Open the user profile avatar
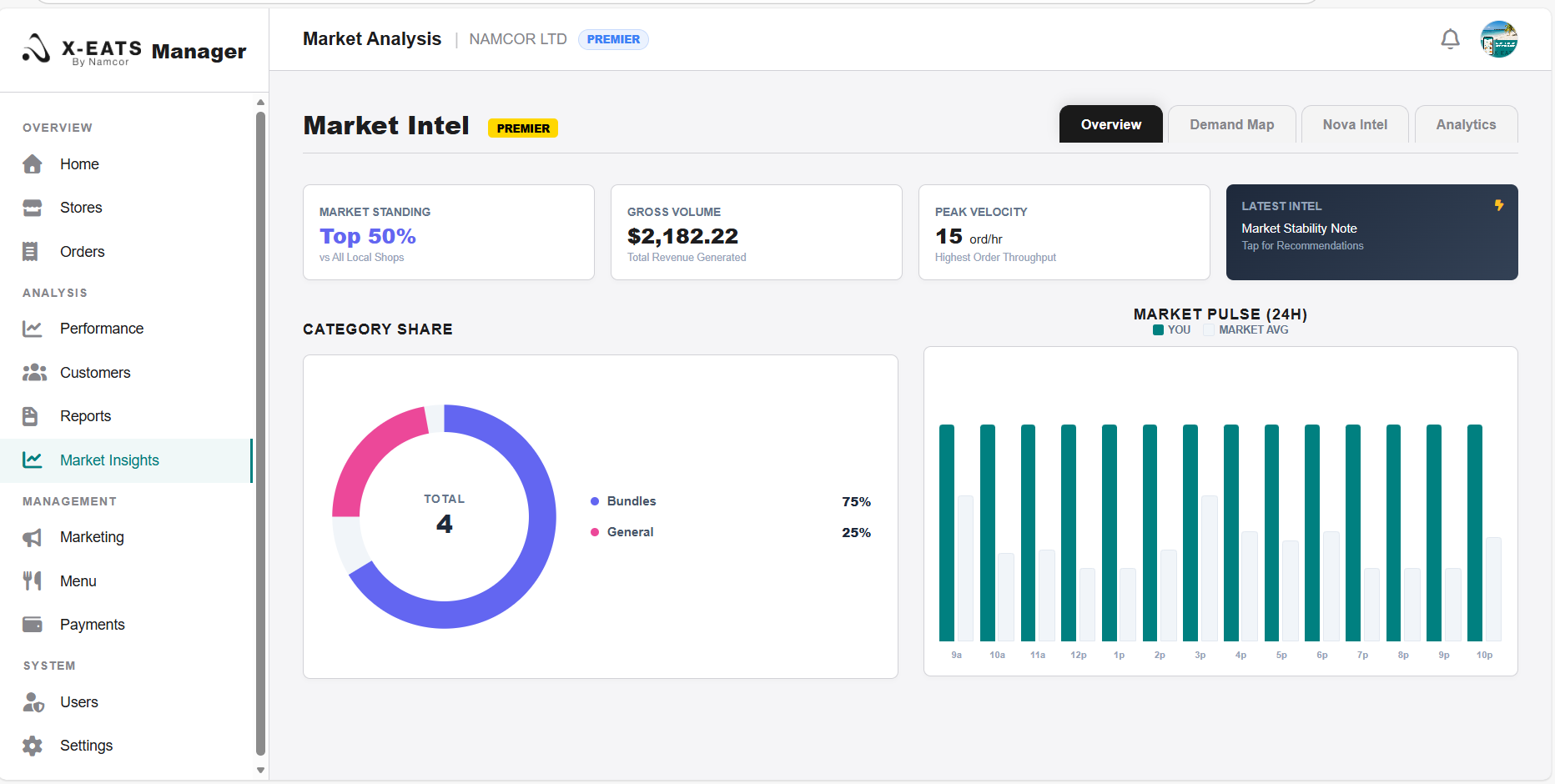This screenshot has height=784, width=1555. point(1498,39)
